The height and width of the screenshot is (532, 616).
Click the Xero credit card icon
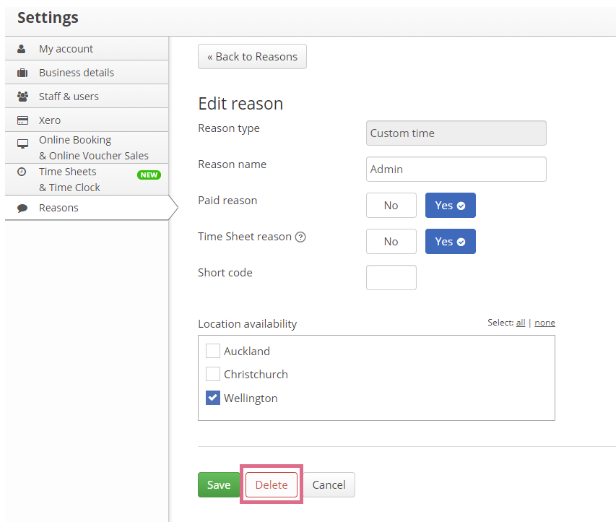coord(23,120)
